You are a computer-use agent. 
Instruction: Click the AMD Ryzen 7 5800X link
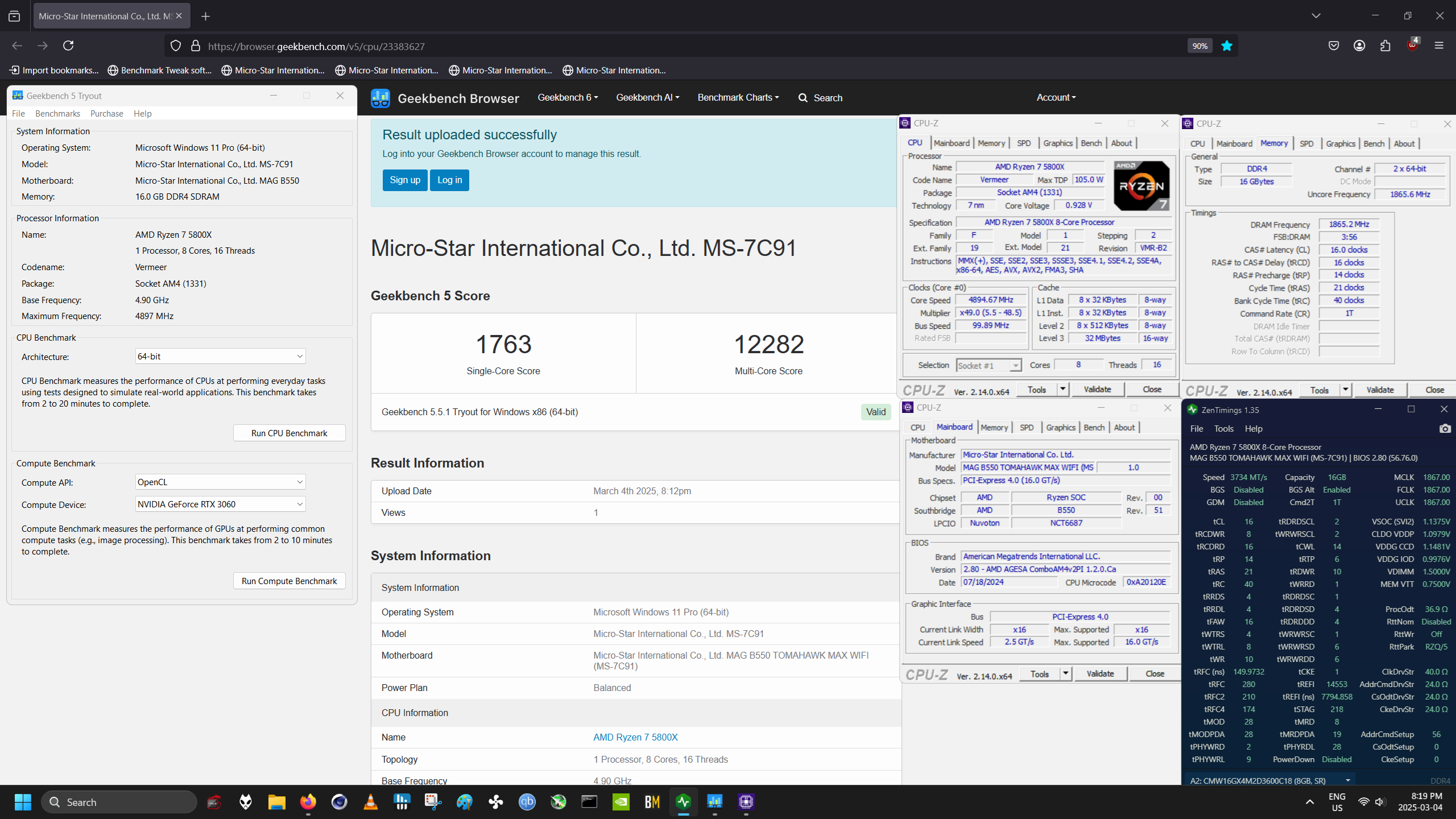tap(635, 737)
